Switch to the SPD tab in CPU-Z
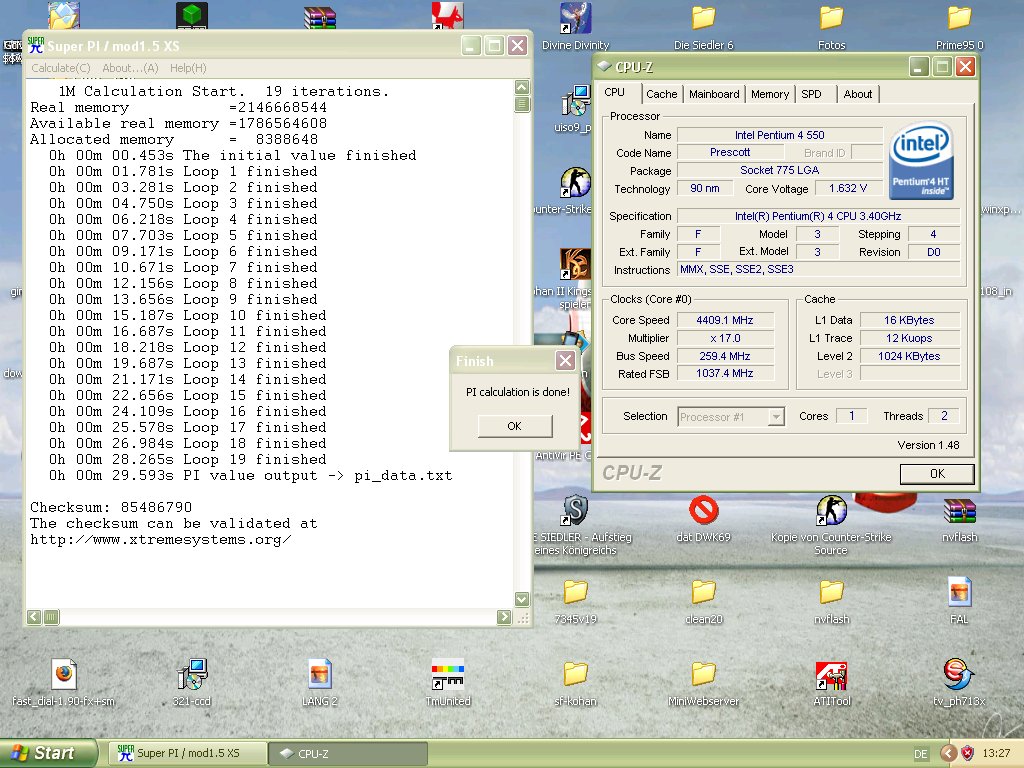Image resolution: width=1024 pixels, height=768 pixels. click(811, 94)
